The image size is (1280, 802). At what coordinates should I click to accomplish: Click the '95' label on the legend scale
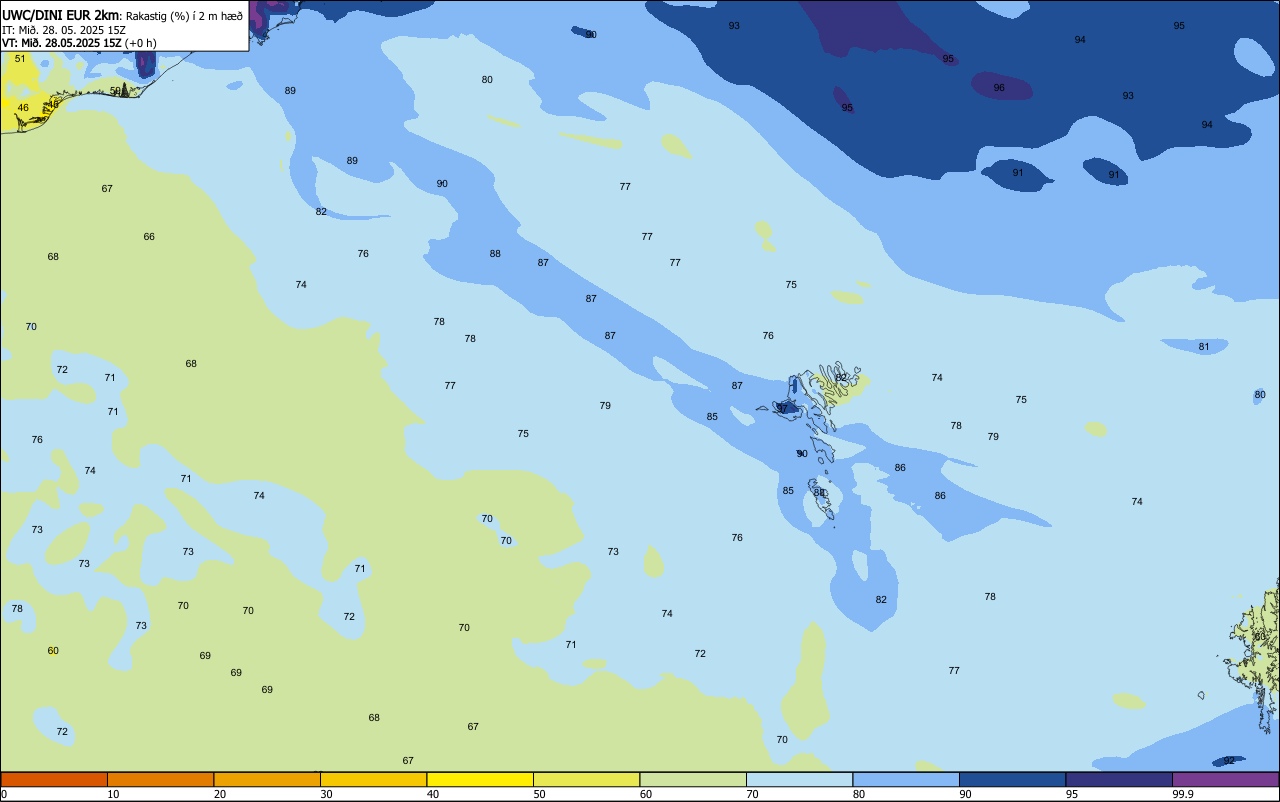coord(1072,794)
